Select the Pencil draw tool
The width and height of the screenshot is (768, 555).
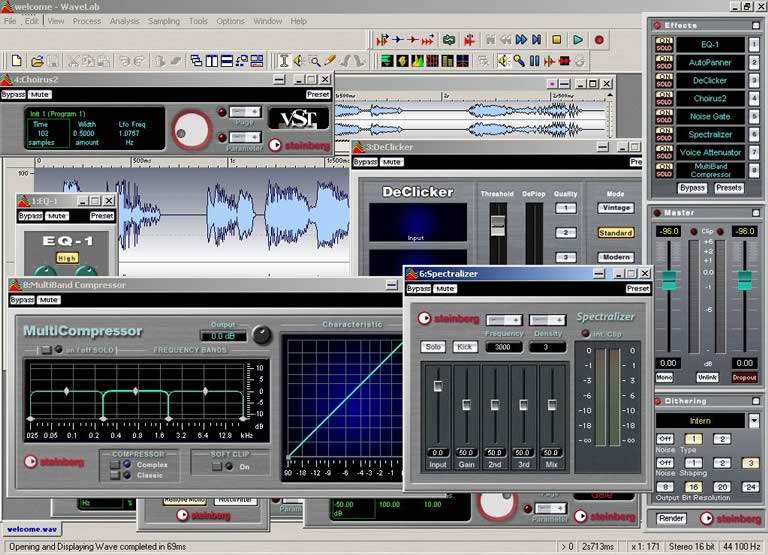click(330, 61)
